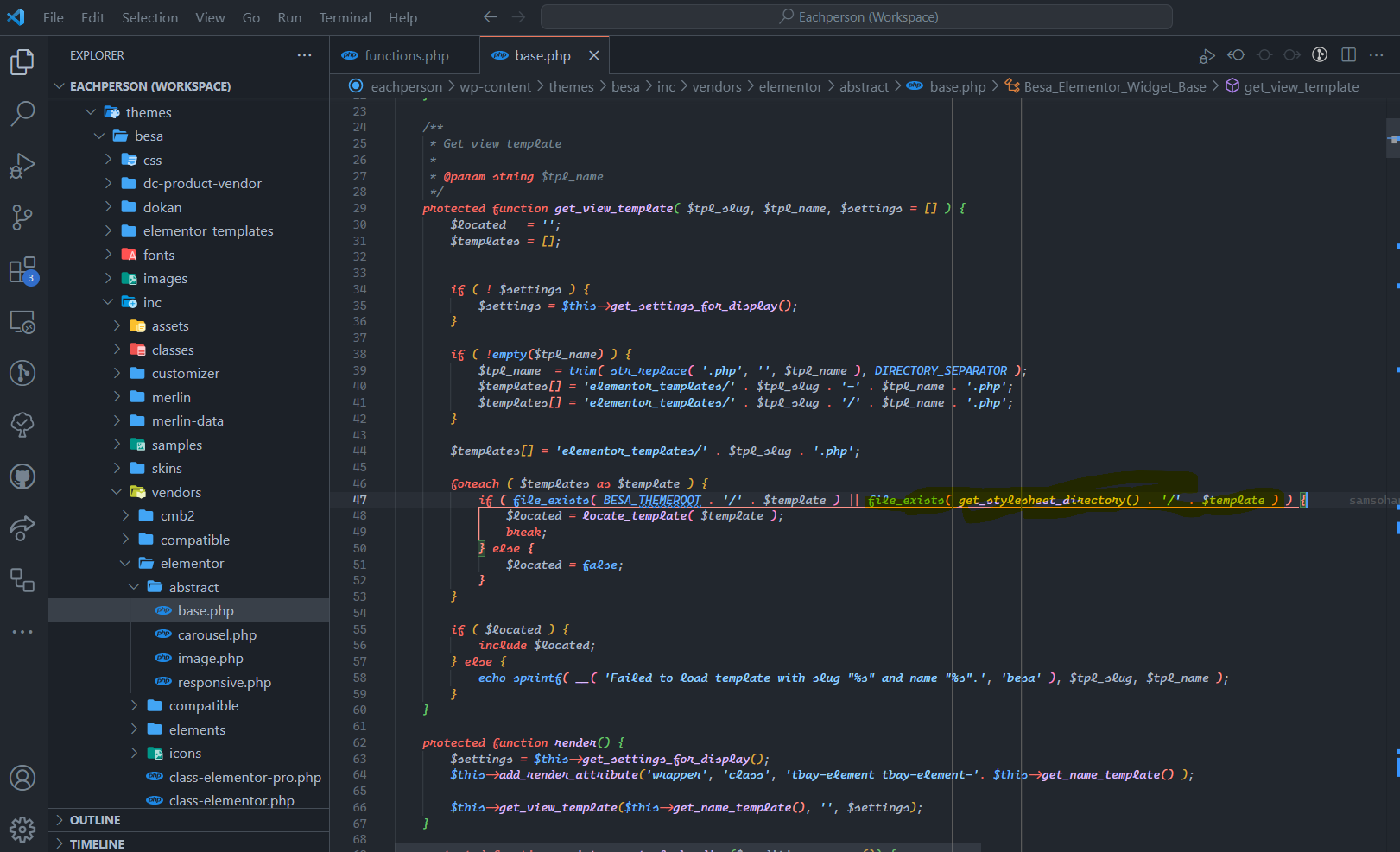1400x852 pixels.
Task: Click the vendors breadcrumb segment
Action: [717, 86]
